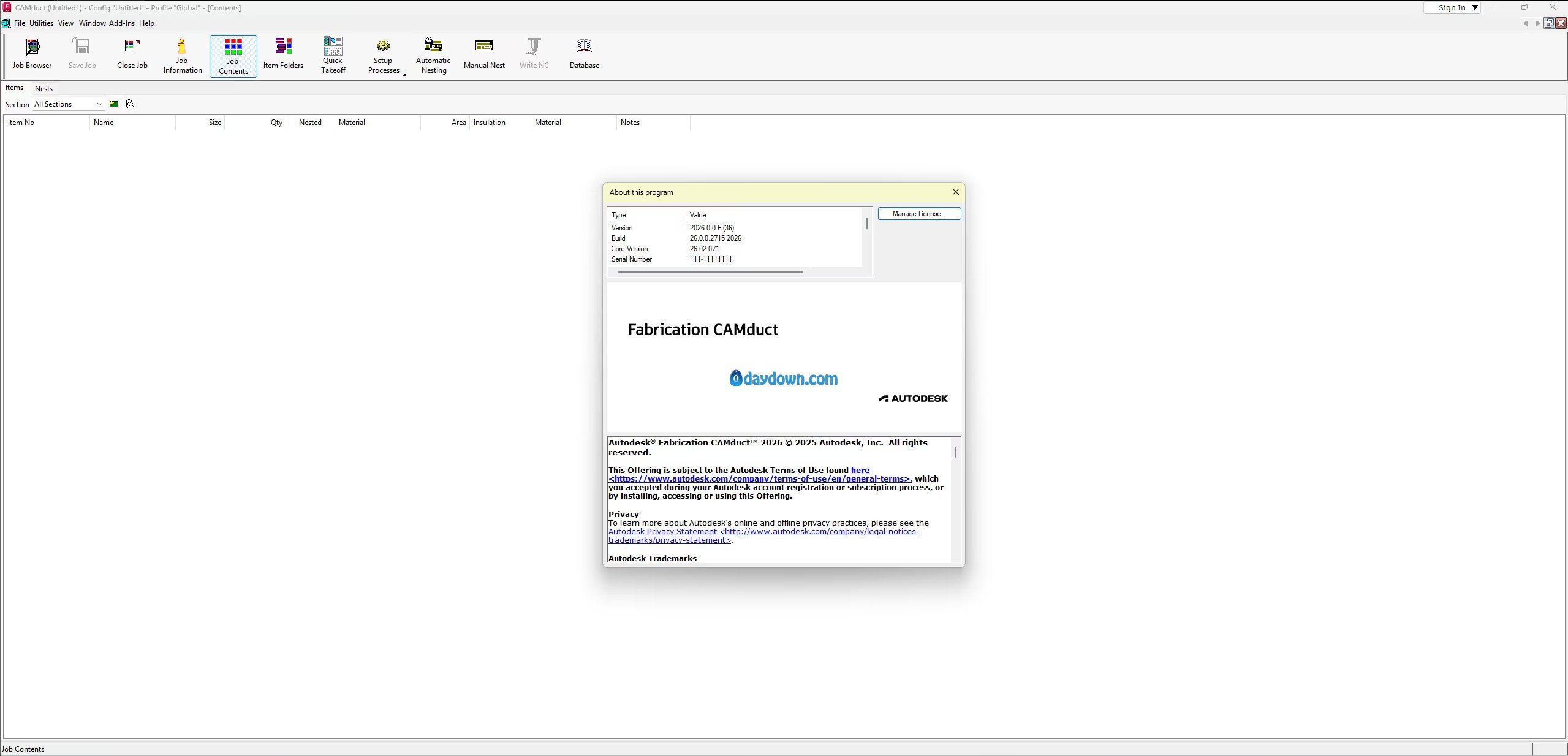Click the Nested column header
The image size is (1568, 756).
[310, 123]
